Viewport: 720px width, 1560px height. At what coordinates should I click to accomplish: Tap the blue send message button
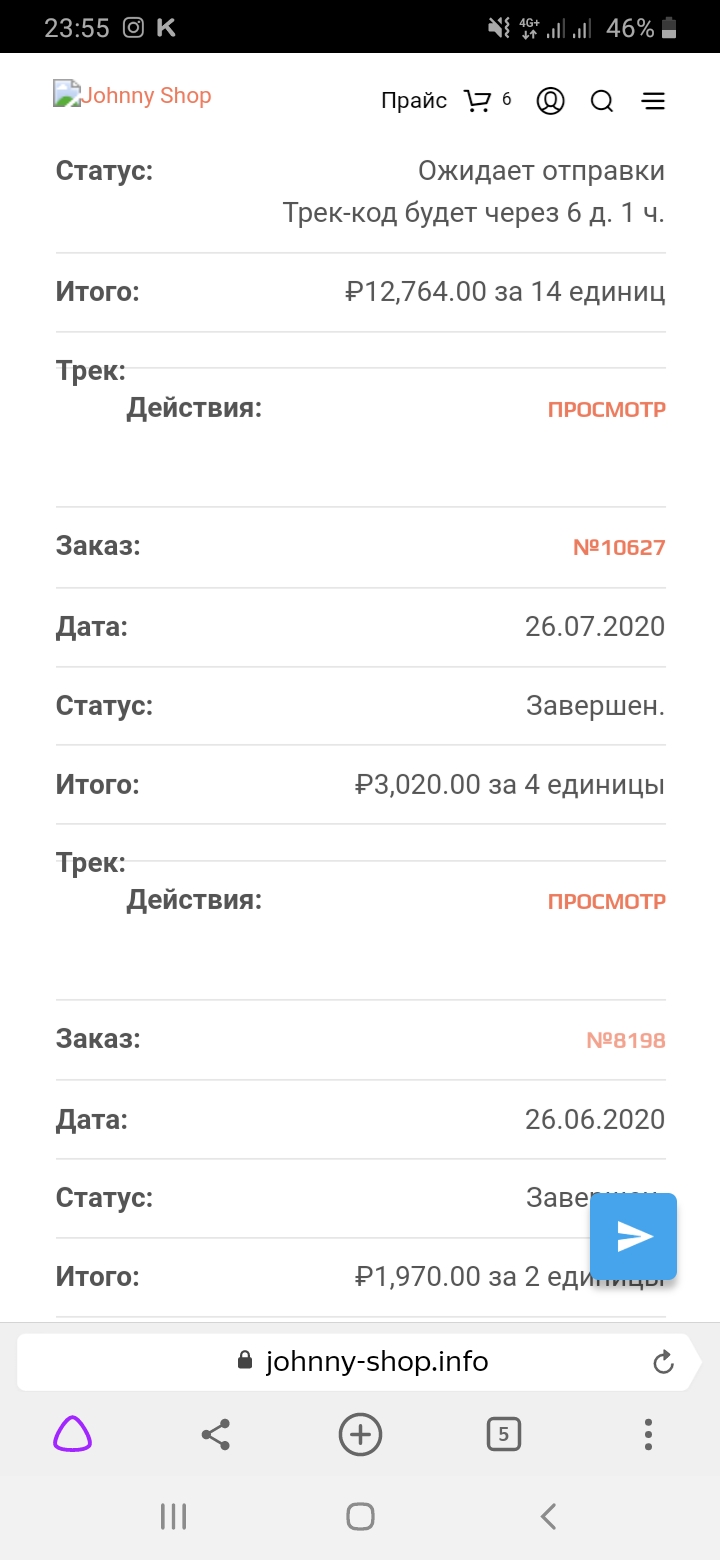(633, 1237)
